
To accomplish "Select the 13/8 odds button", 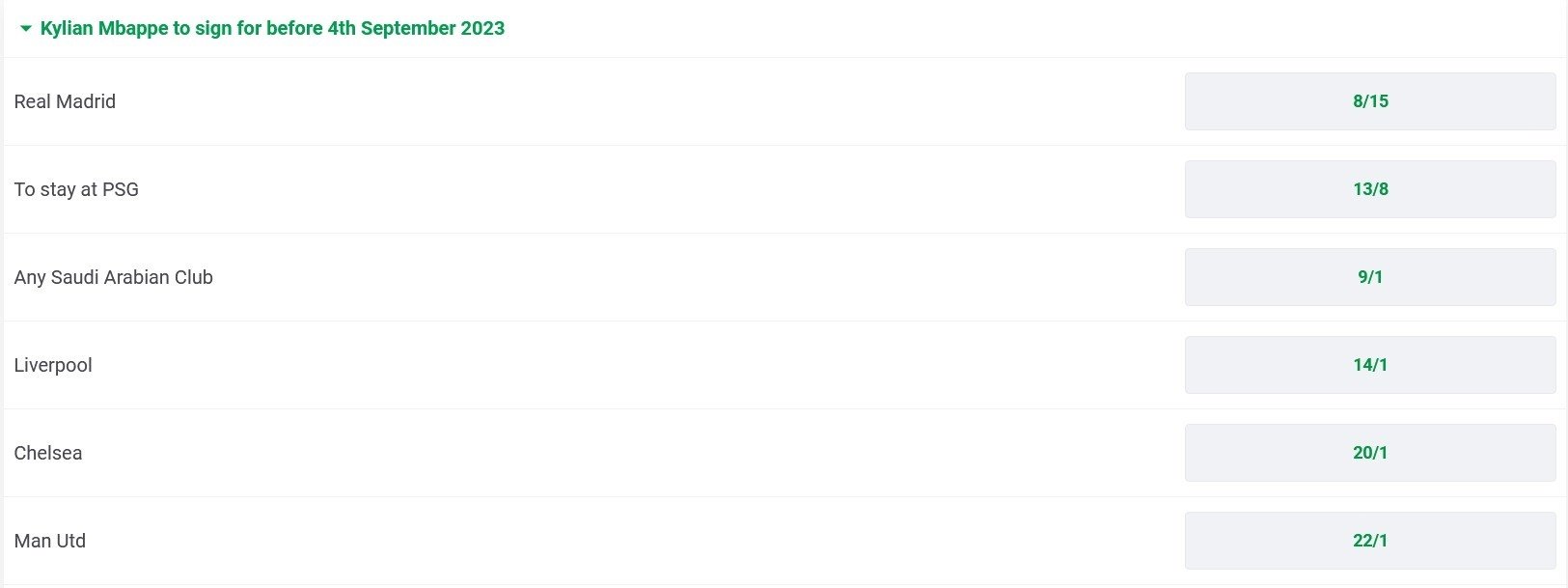I will coord(1369,189).
